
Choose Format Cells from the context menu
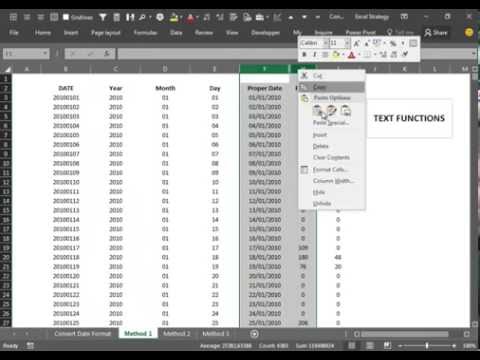coord(332,169)
